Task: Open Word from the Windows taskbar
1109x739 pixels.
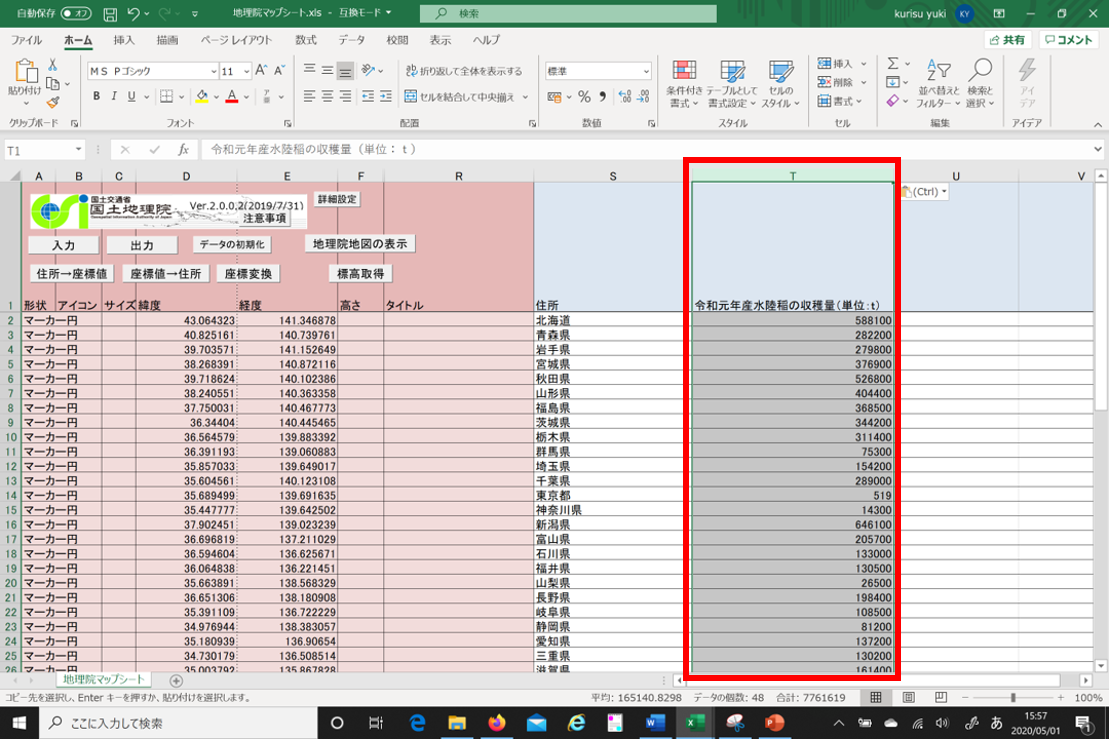Action: point(656,723)
